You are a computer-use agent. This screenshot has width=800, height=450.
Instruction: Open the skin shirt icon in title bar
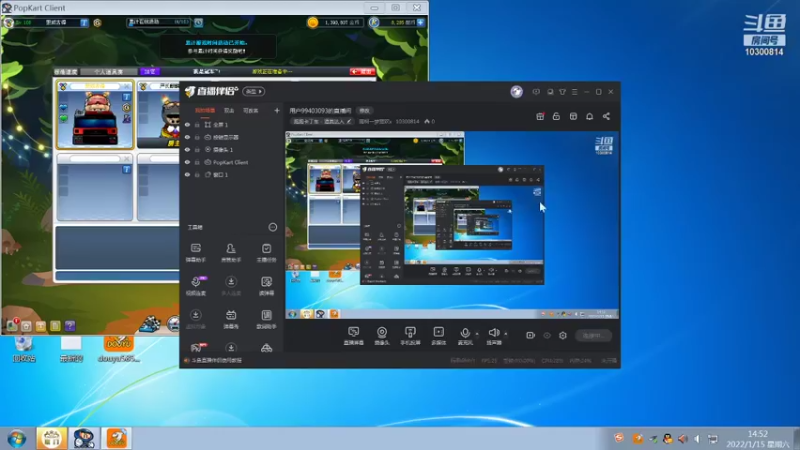coord(562,92)
